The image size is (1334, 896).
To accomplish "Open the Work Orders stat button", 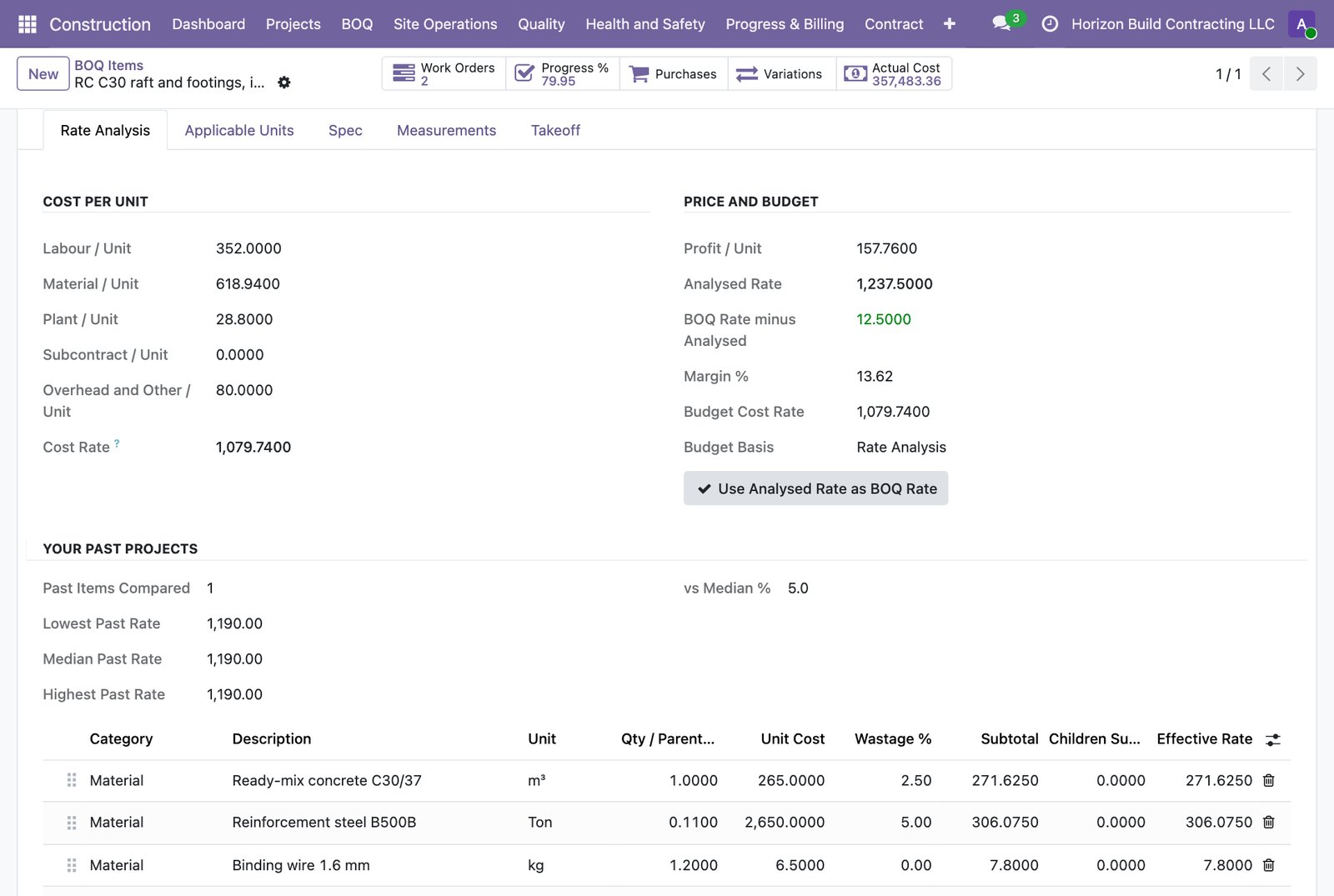I will point(444,73).
